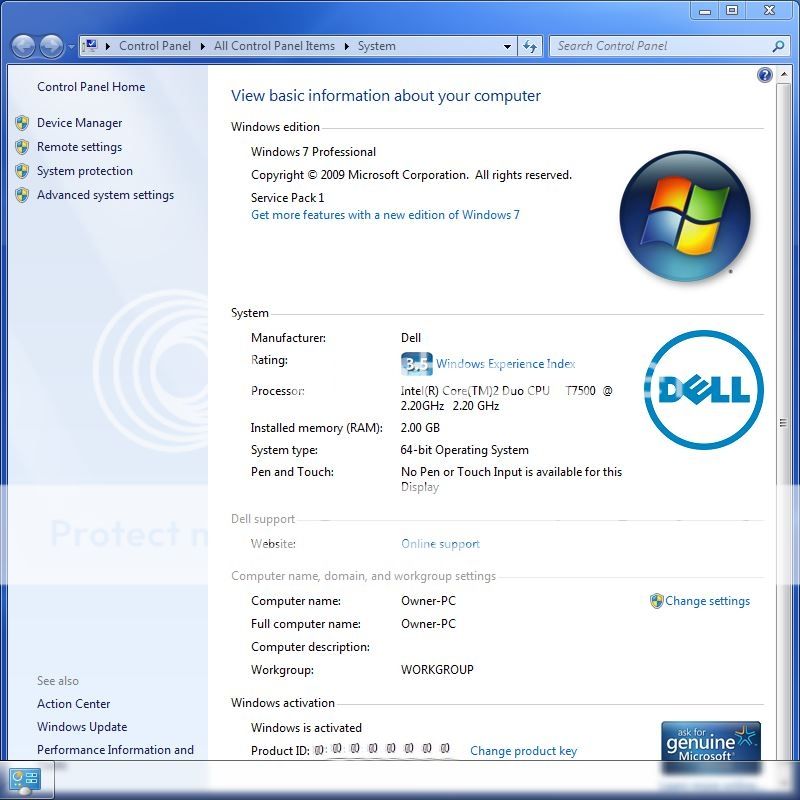Expand the arrow before Control Panel breadcrumb
Screen dimensions: 800x800
coord(108,46)
